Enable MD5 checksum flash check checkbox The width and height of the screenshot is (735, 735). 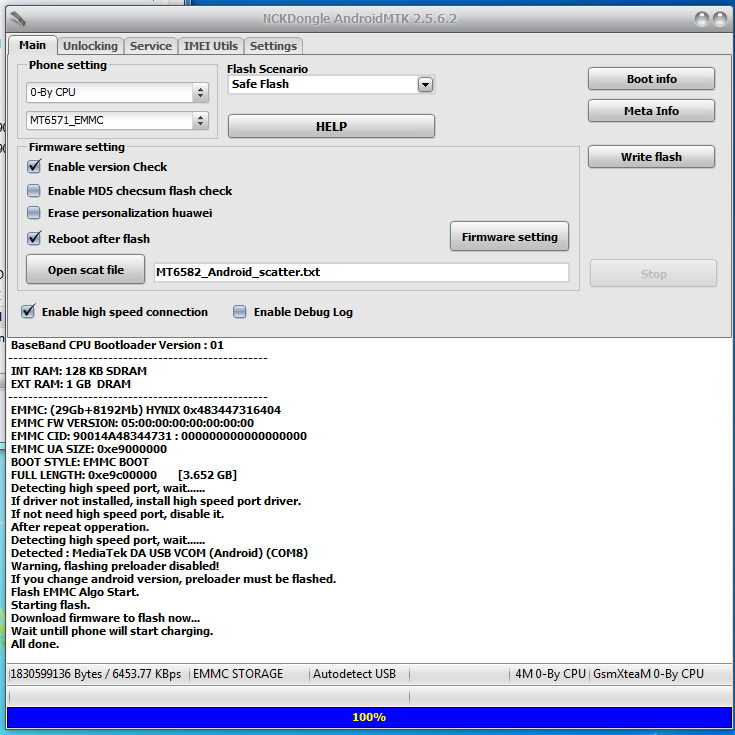[x=34, y=191]
